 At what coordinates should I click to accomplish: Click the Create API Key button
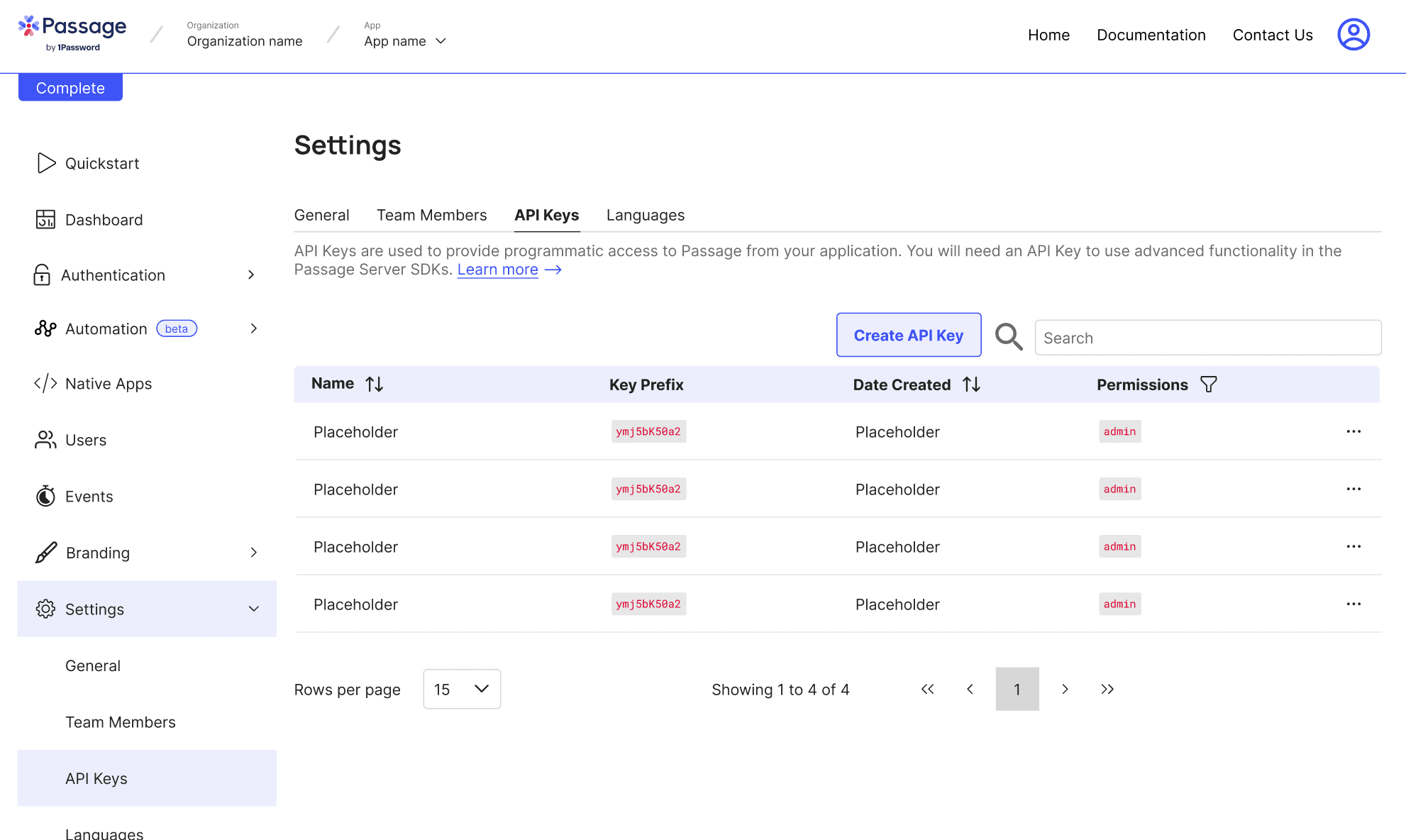click(x=909, y=335)
